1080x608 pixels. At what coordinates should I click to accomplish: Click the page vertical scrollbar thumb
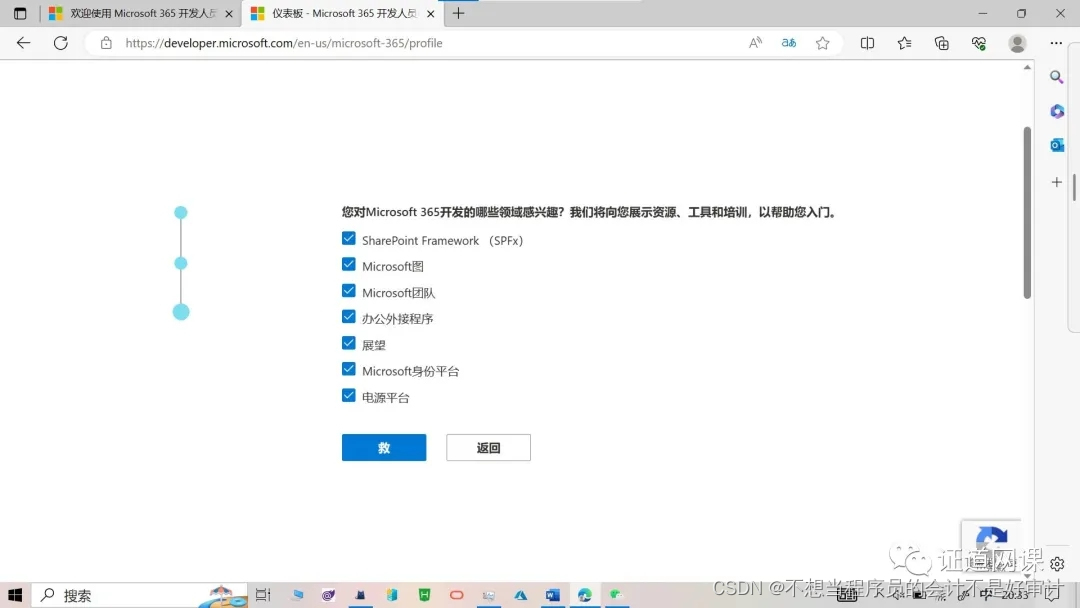pos(1027,213)
